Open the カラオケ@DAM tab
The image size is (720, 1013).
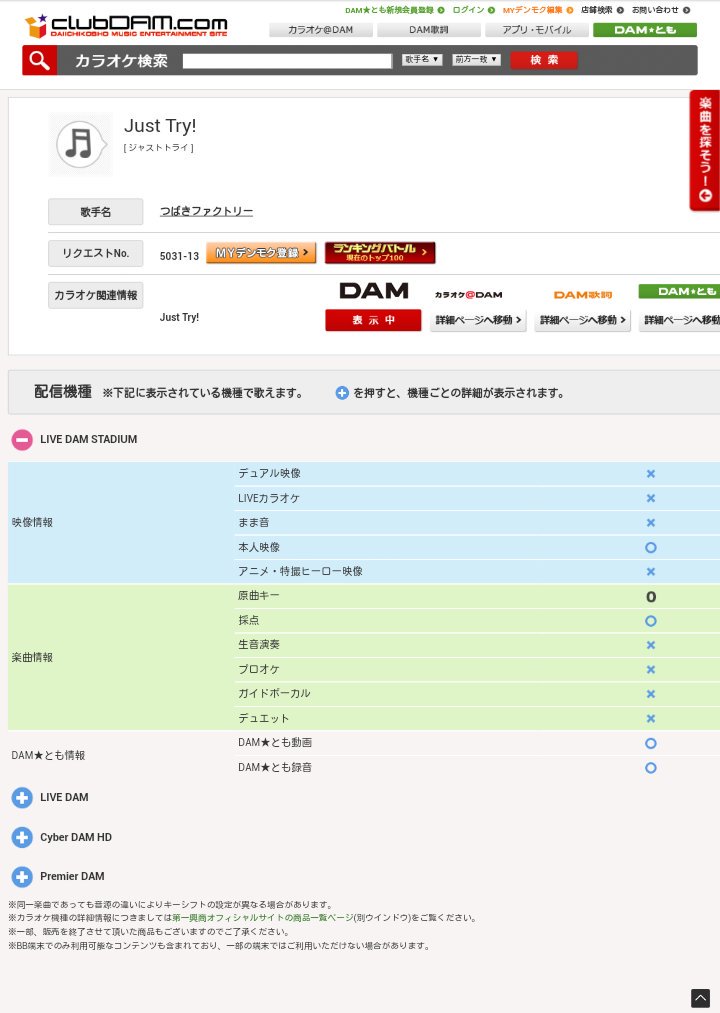pos(321,30)
